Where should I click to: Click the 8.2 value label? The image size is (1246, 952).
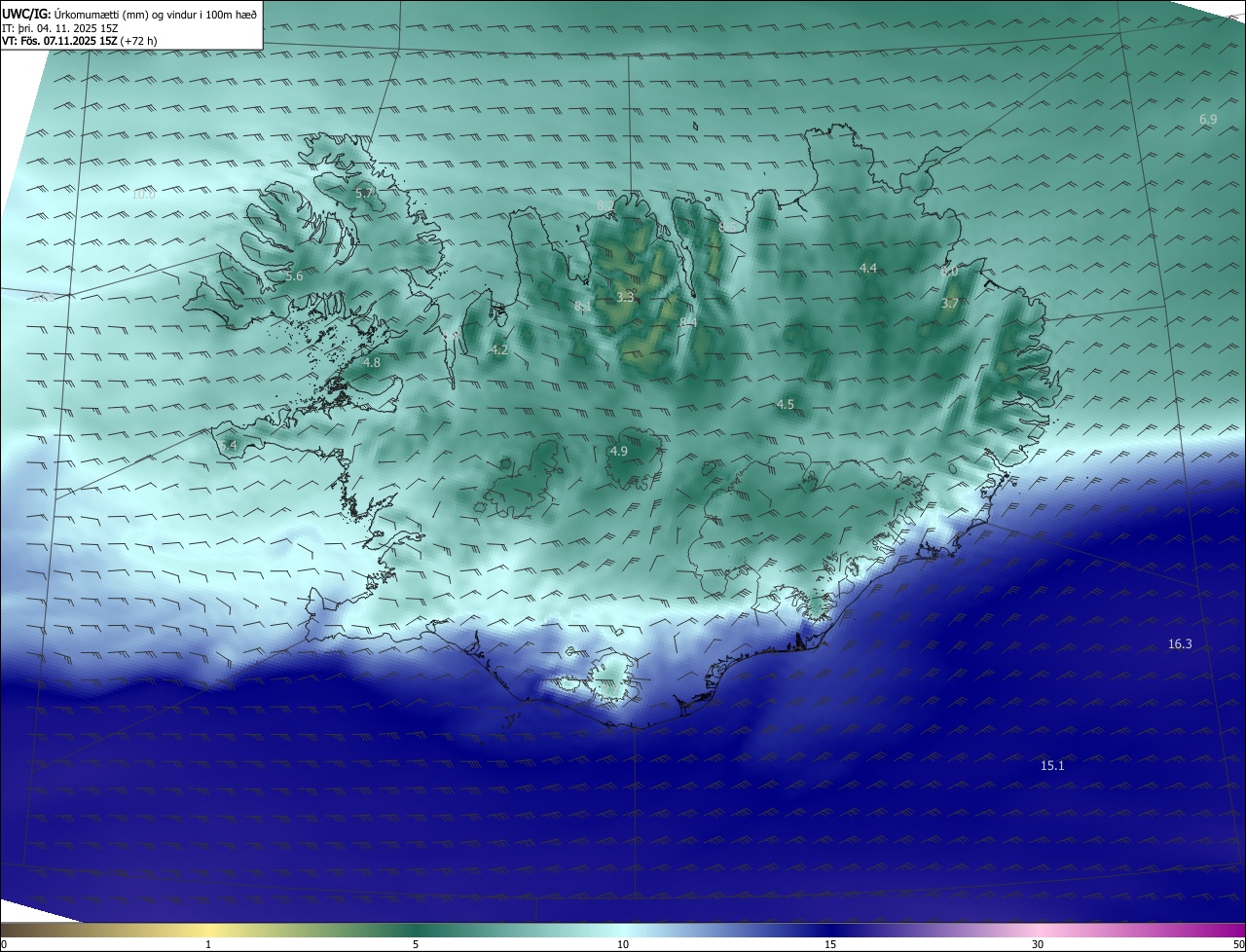[605, 205]
